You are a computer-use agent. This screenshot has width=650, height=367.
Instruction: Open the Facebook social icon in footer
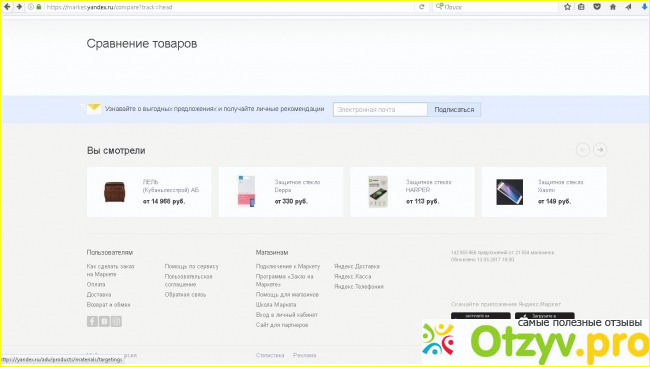[92, 321]
